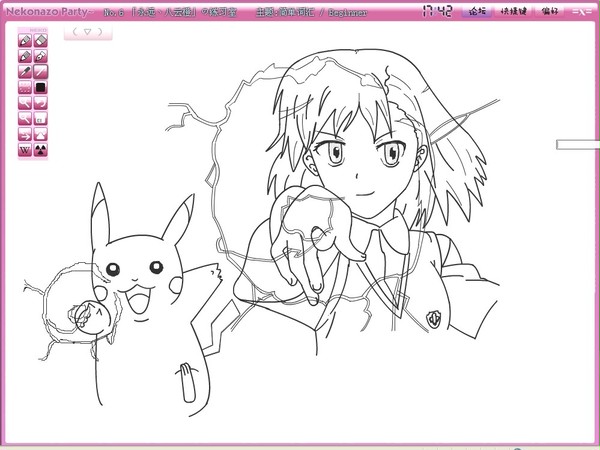The width and height of the screenshot is (600, 450).
Task: Undo the last stroke with curved arrow
Action: [41, 103]
